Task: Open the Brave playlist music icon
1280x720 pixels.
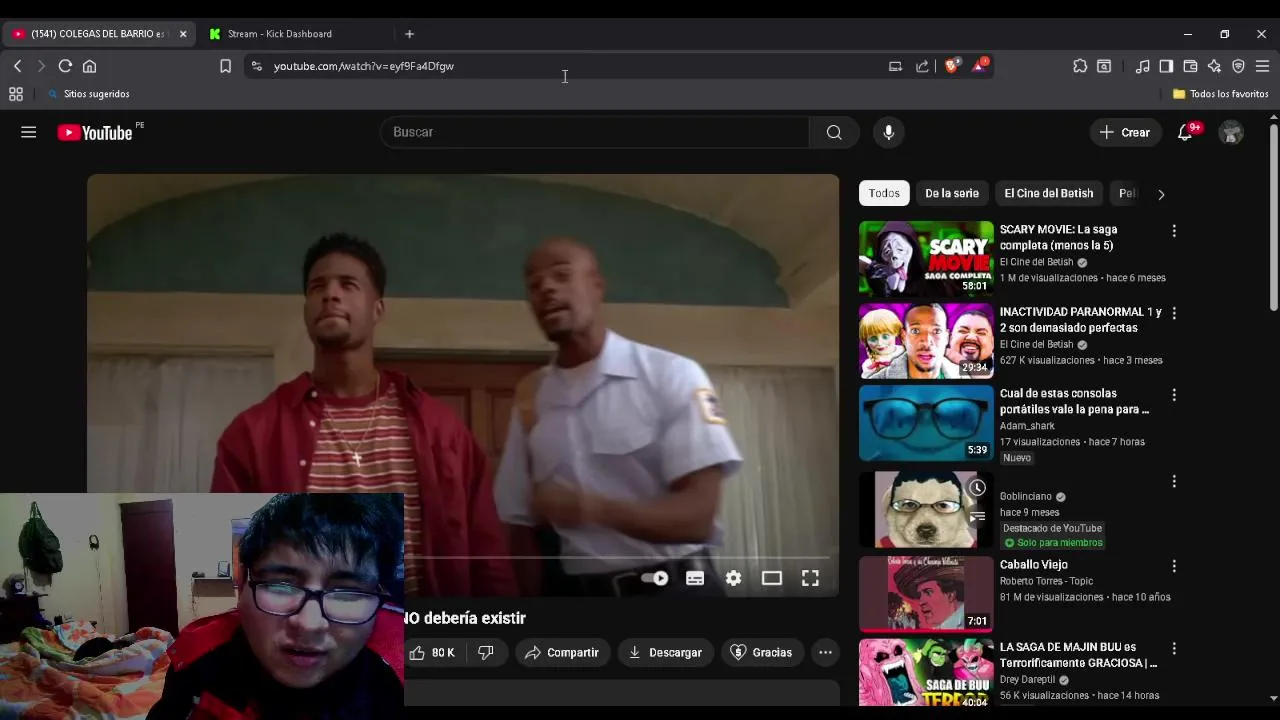Action: pos(1142,66)
